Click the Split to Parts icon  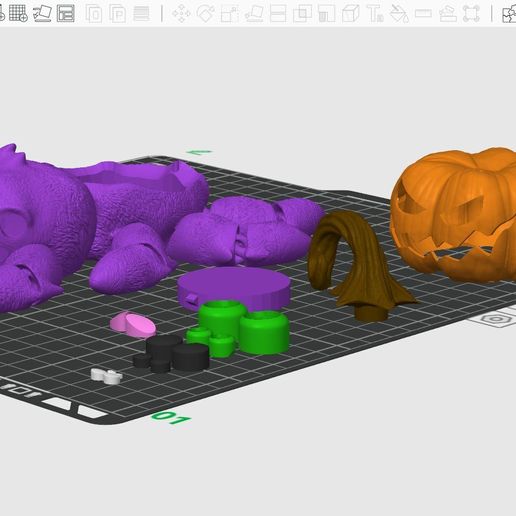[x=118, y=14]
